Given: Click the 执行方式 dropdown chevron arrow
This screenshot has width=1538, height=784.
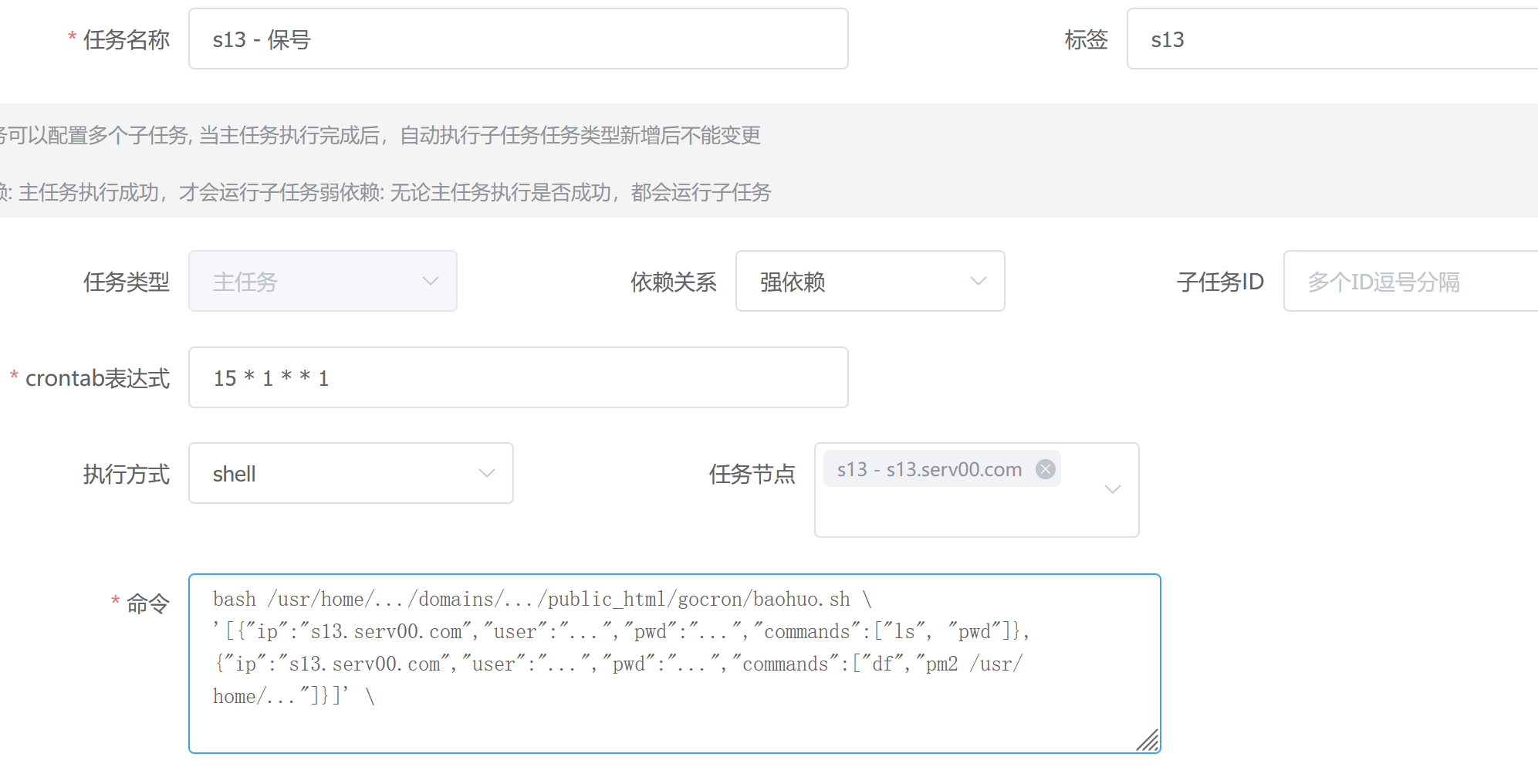Looking at the screenshot, I should click(486, 473).
